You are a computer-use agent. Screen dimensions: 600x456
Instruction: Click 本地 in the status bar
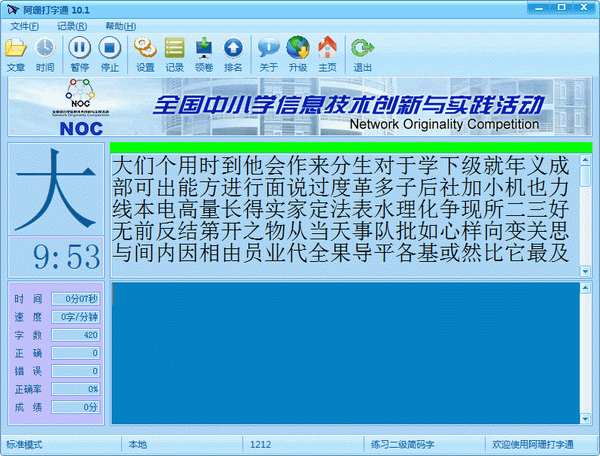[138, 445]
